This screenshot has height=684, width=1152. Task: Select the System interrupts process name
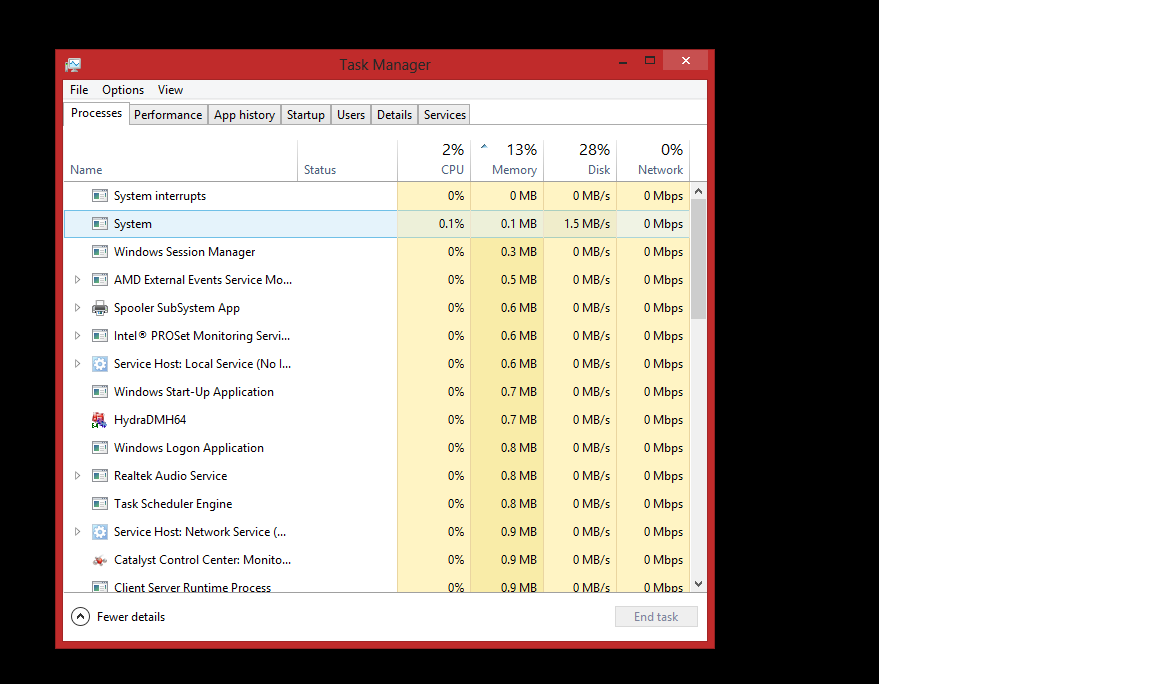159,195
